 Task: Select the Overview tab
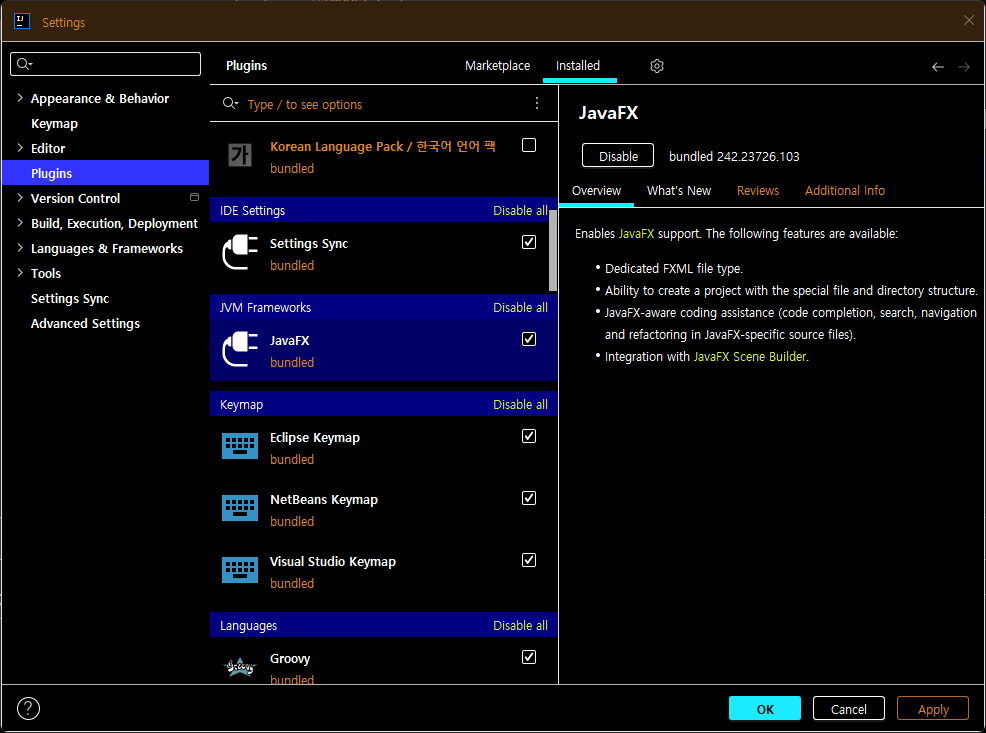(x=596, y=190)
